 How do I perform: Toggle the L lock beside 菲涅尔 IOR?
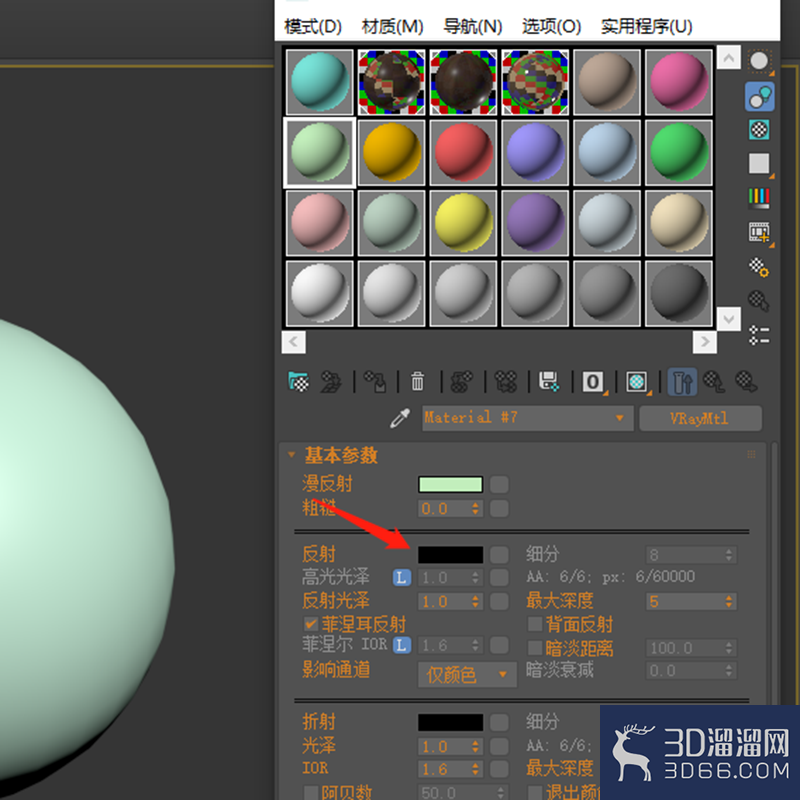tap(402, 645)
